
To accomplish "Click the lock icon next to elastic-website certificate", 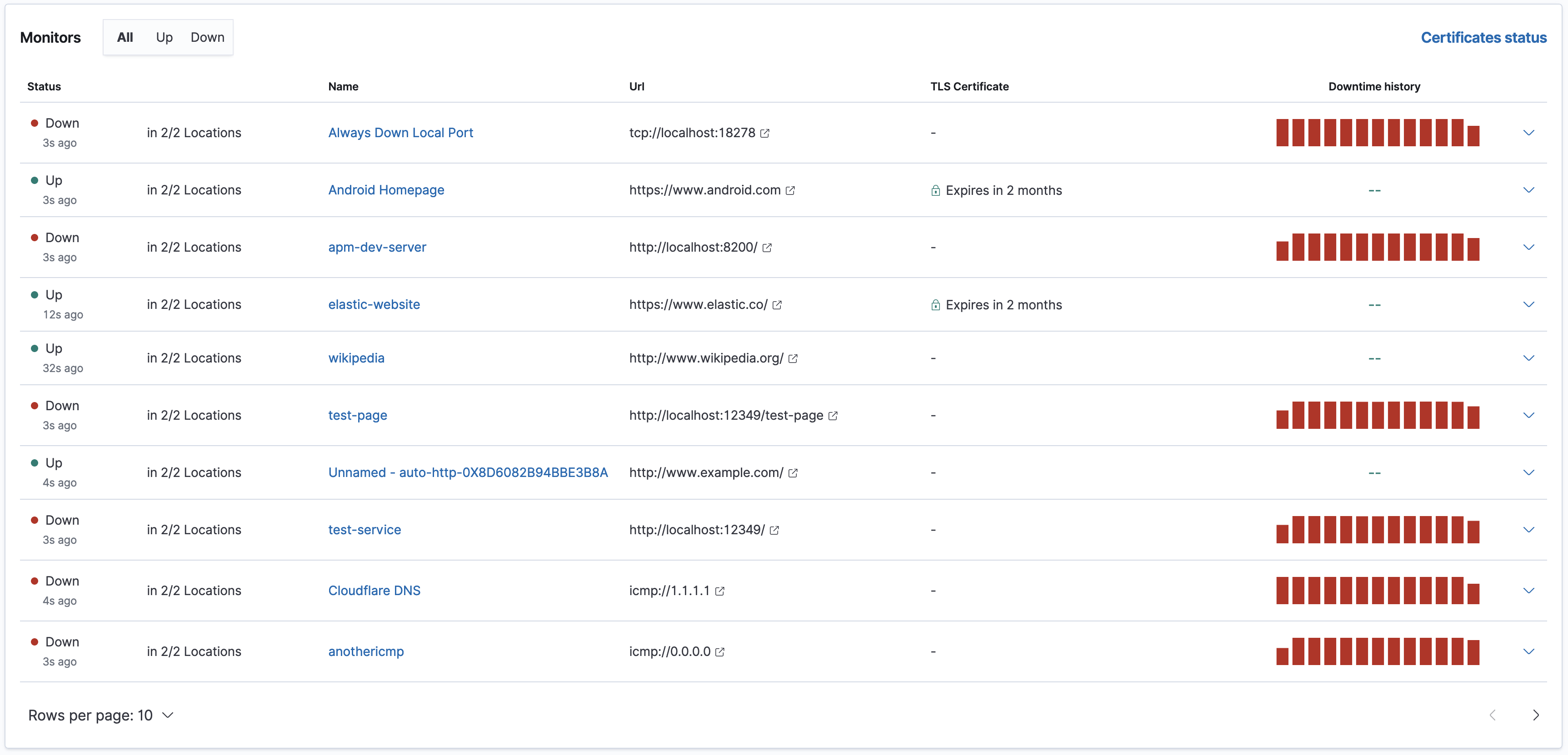I will (x=935, y=305).
